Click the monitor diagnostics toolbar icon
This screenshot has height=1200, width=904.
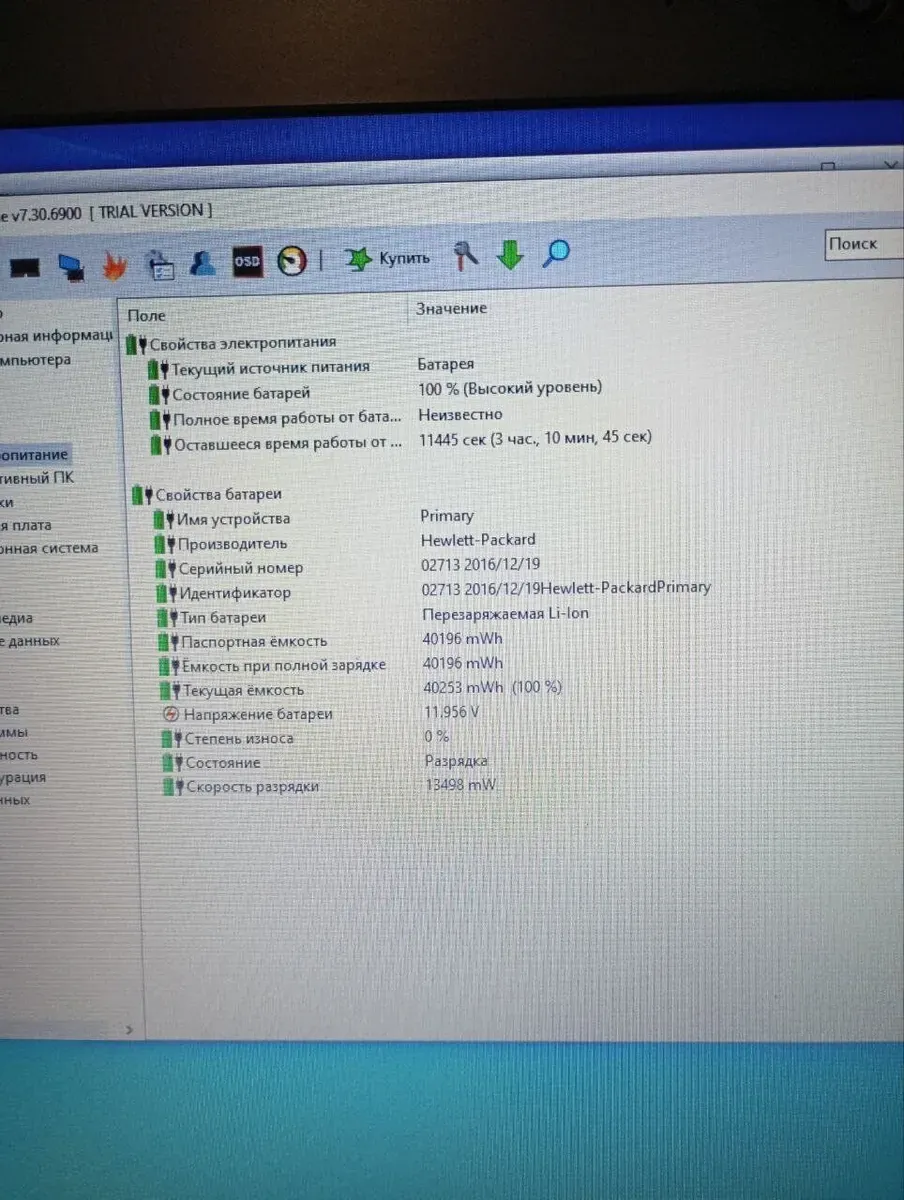pos(70,267)
